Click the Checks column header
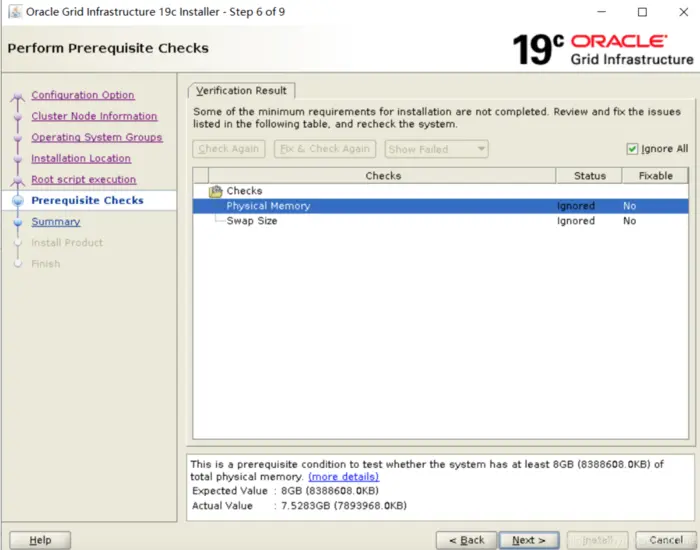This screenshot has height=550, width=700. coord(383,176)
